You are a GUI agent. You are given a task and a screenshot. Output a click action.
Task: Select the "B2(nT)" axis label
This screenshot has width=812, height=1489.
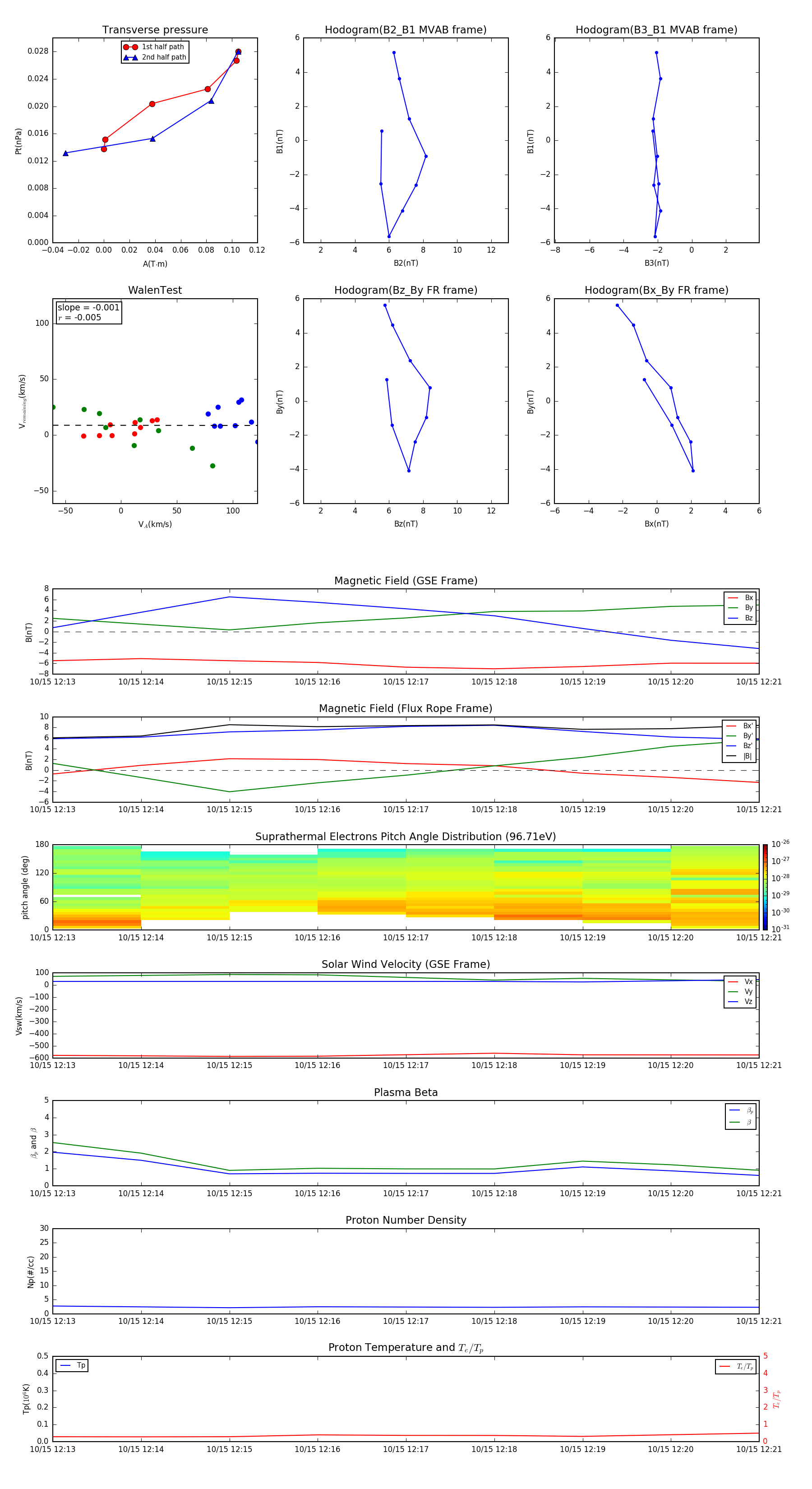point(406,263)
